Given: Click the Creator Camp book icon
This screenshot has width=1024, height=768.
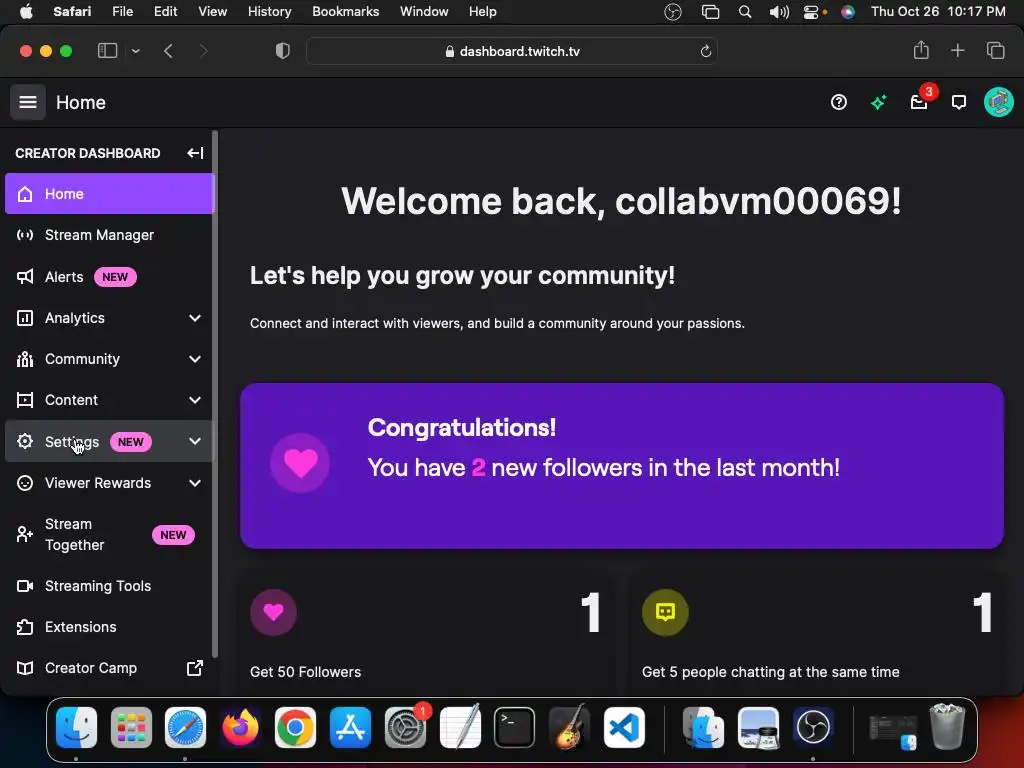Looking at the screenshot, I should click(x=25, y=668).
